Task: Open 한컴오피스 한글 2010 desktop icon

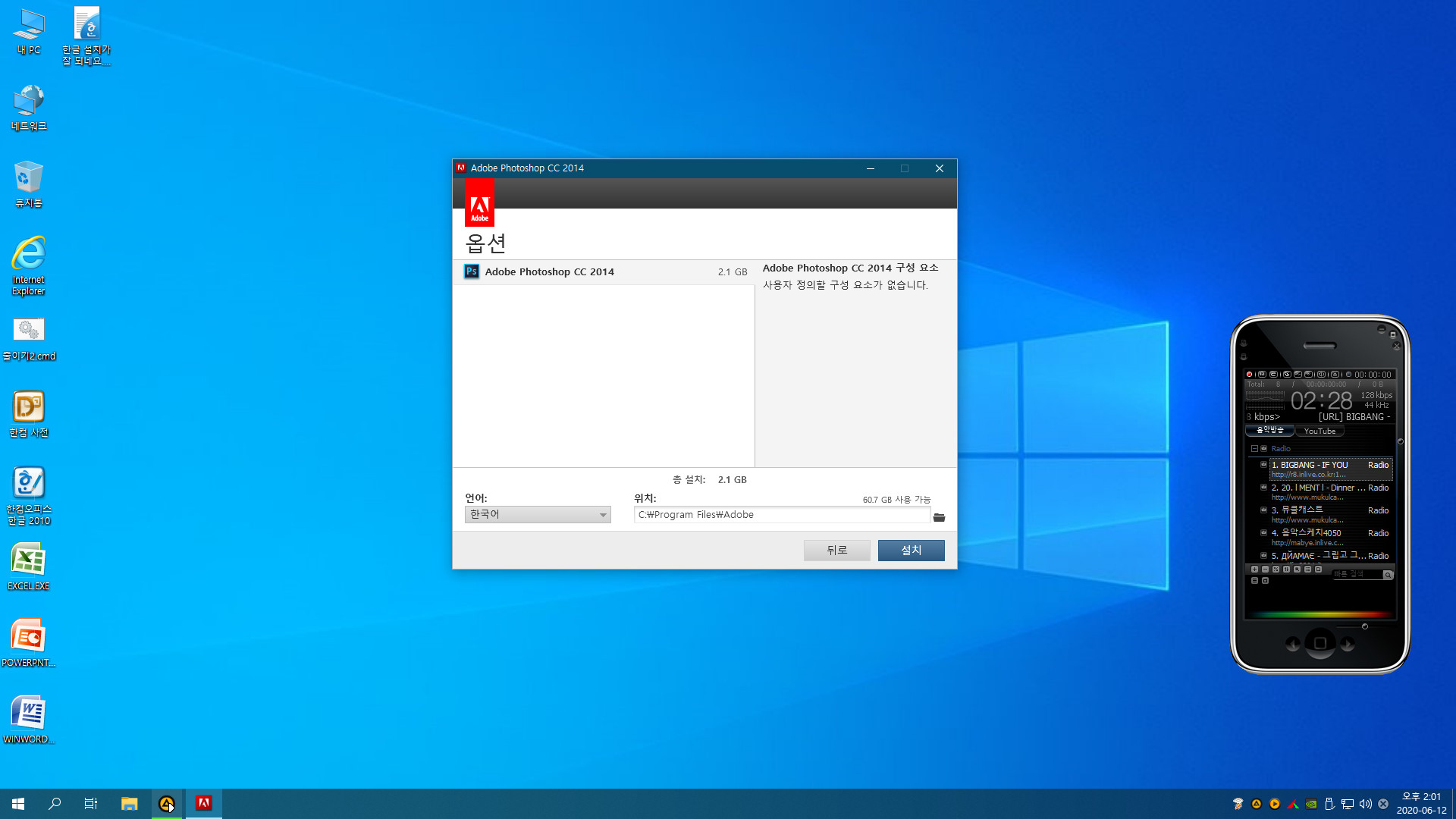Action: pyautogui.click(x=29, y=496)
